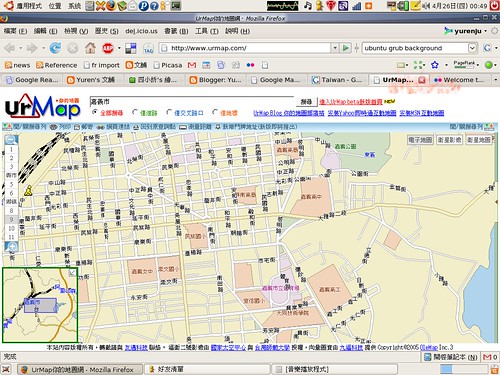This screenshot has width=500, height=375.
Task: Select the 全部搜尋 radio button
Action: (x=95, y=112)
